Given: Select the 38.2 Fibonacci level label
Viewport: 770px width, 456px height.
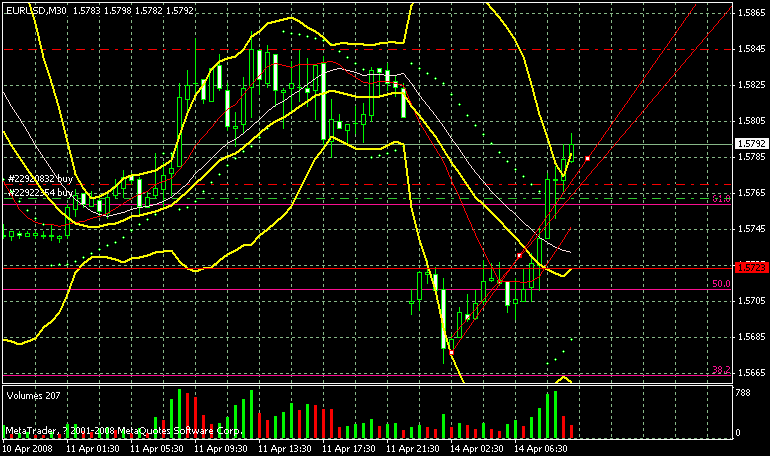Looking at the screenshot, I should click(721, 370).
